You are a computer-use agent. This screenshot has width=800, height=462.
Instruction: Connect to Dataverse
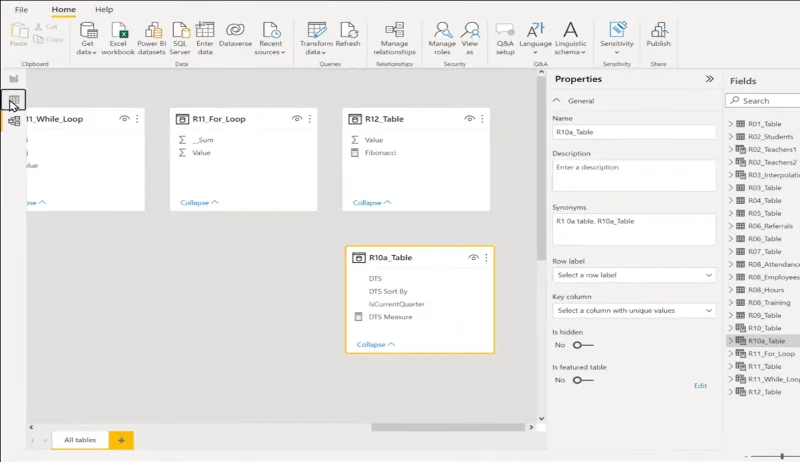(235, 35)
